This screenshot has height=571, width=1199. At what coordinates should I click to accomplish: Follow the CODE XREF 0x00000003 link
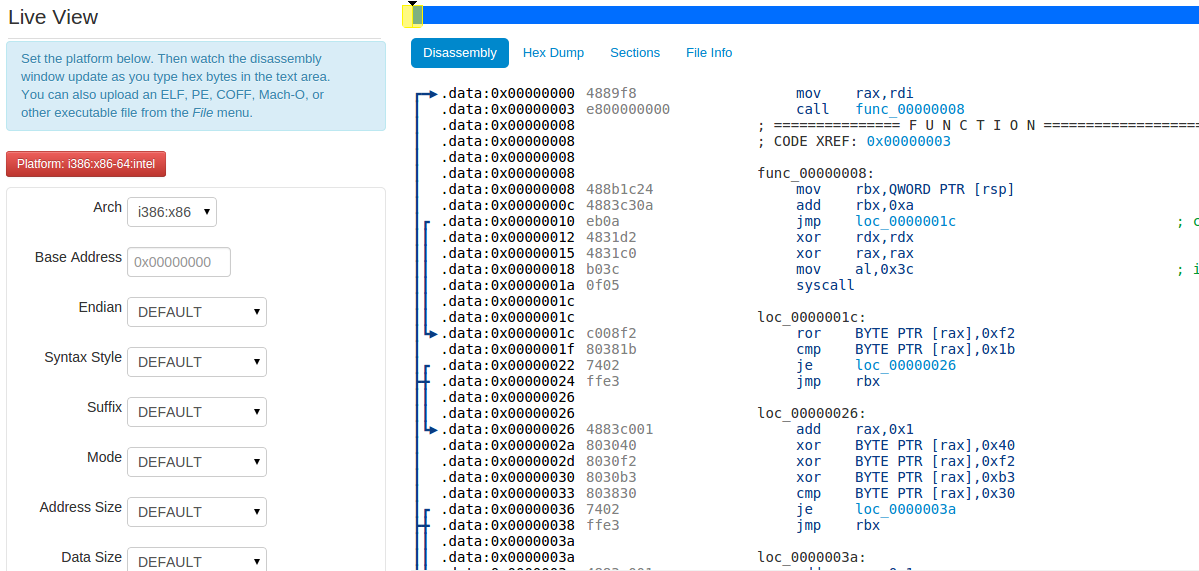(x=910, y=141)
